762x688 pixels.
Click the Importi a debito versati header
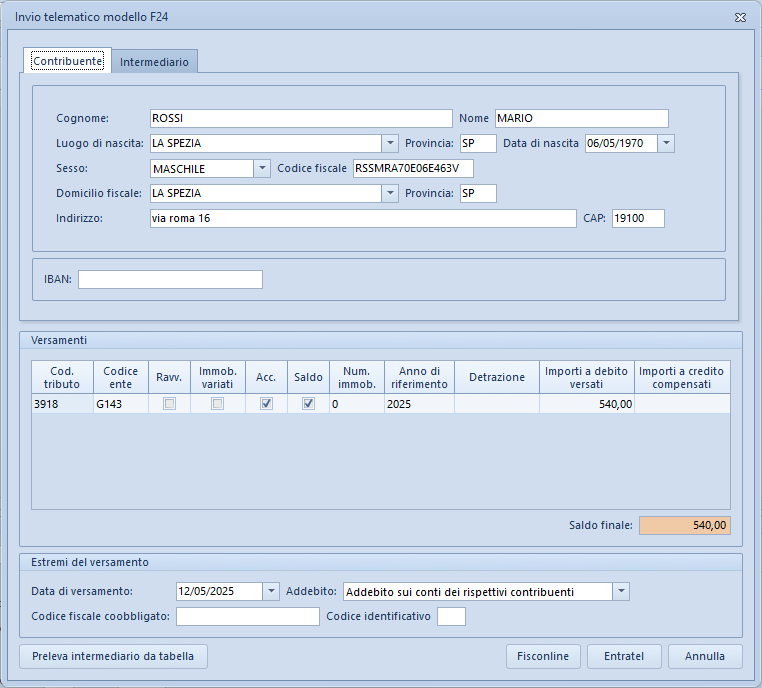(587, 377)
